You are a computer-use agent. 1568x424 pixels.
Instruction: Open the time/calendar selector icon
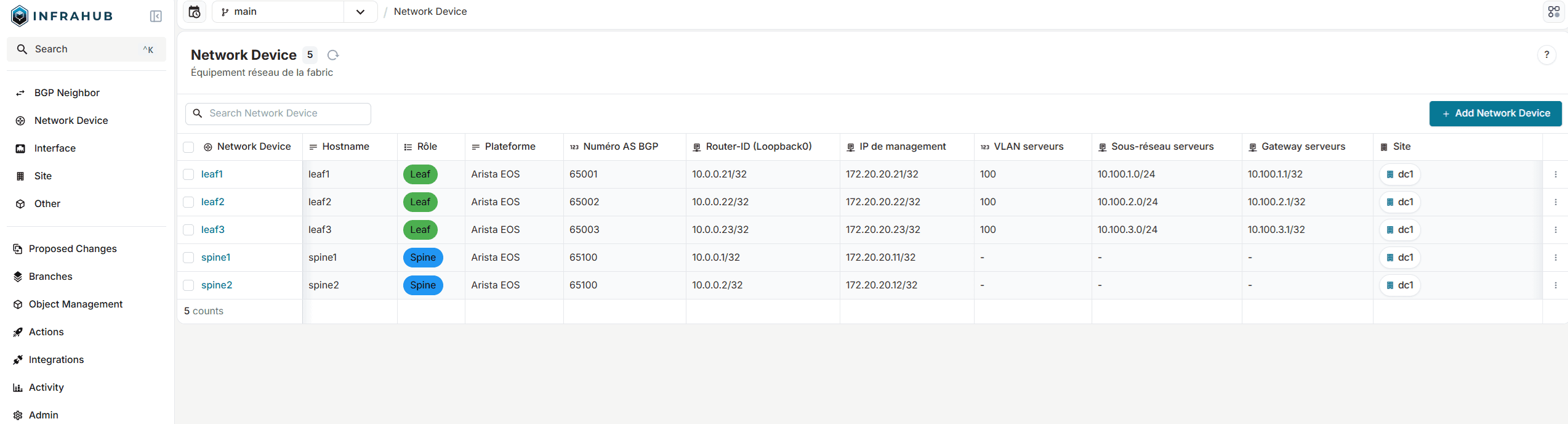coord(195,12)
